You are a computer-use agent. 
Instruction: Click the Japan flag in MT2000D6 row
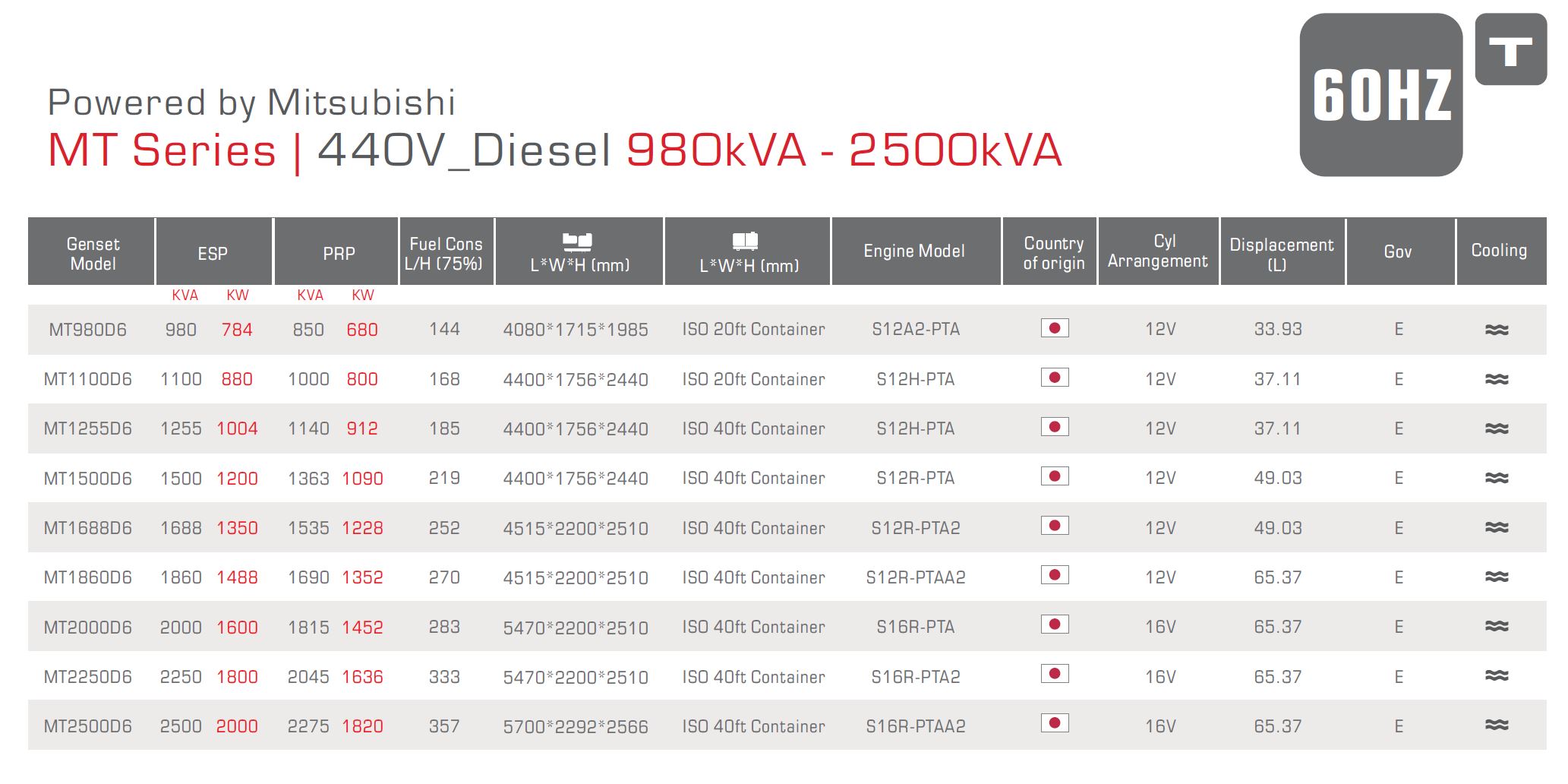(1055, 624)
